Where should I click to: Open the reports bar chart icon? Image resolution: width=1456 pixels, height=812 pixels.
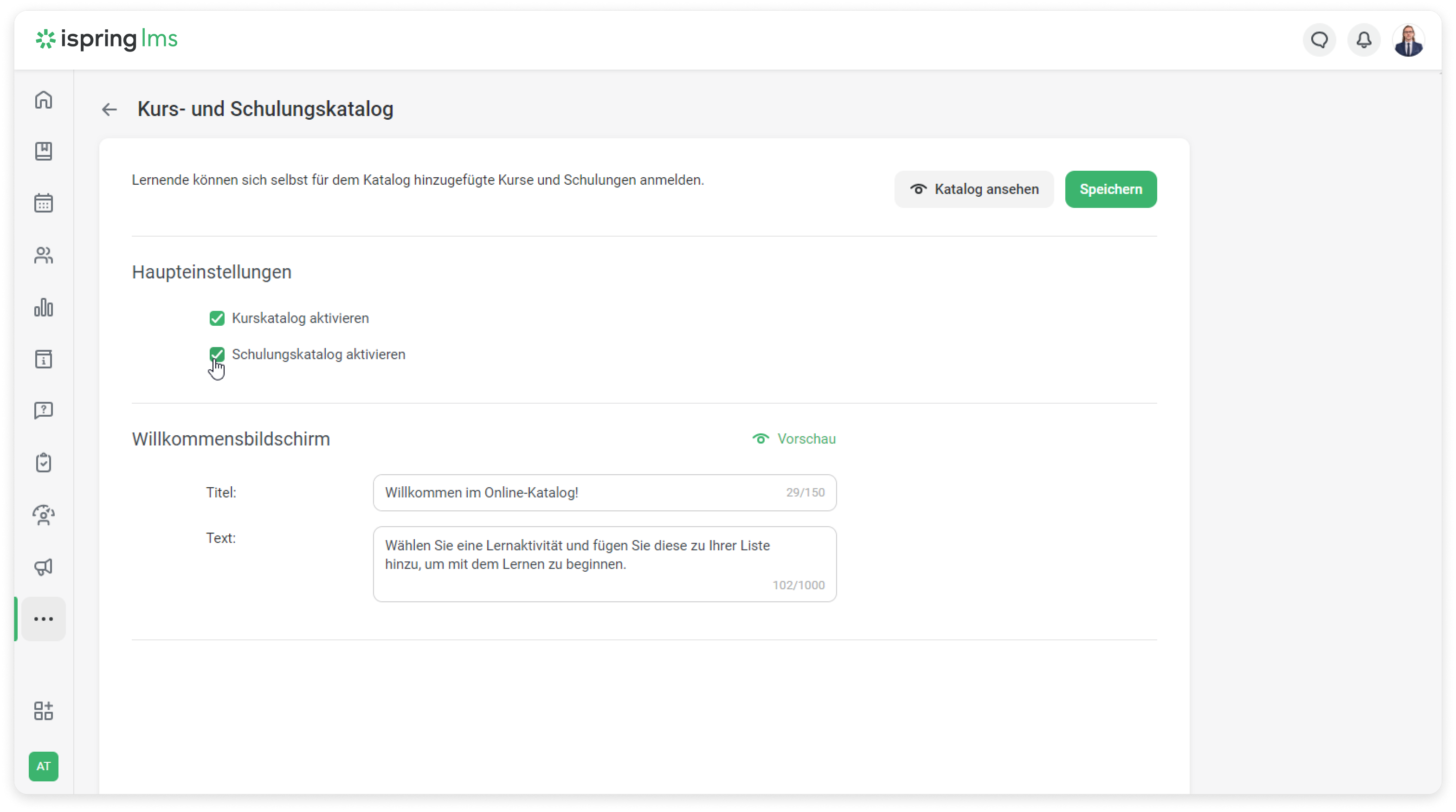[x=44, y=307]
